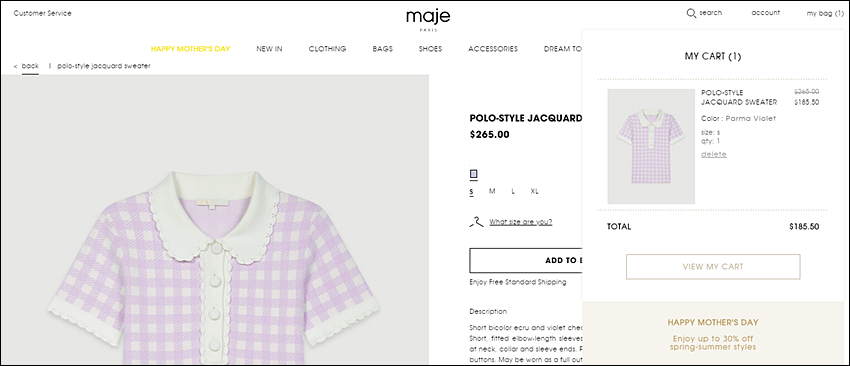Pick size L option
Screen dimensions: 850x366
[x=513, y=191]
